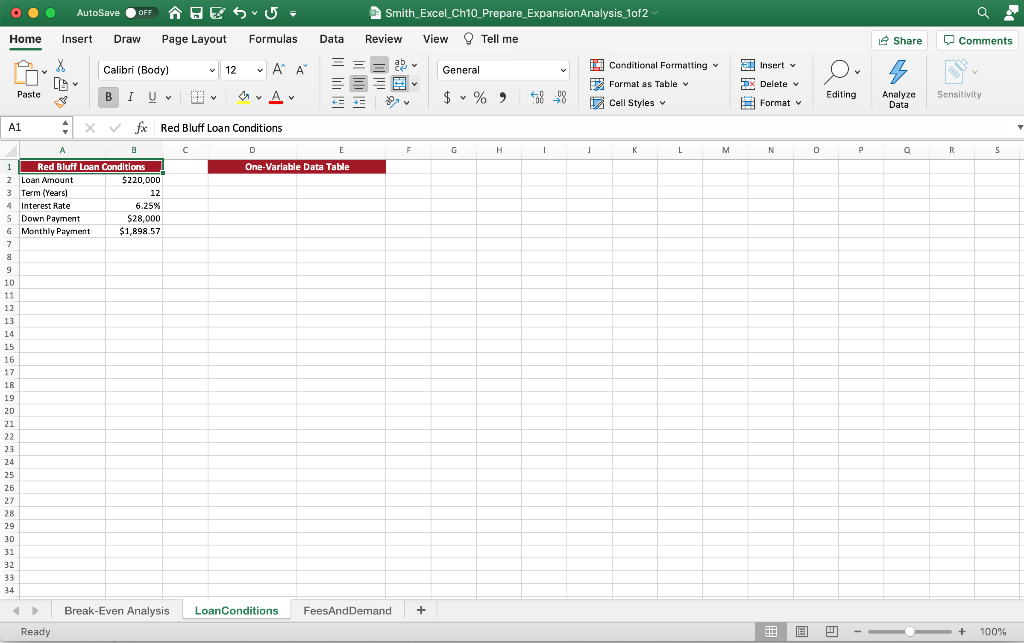This screenshot has width=1024, height=643.
Task: Click Decrease Decimal icon
Action: (x=560, y=97)
